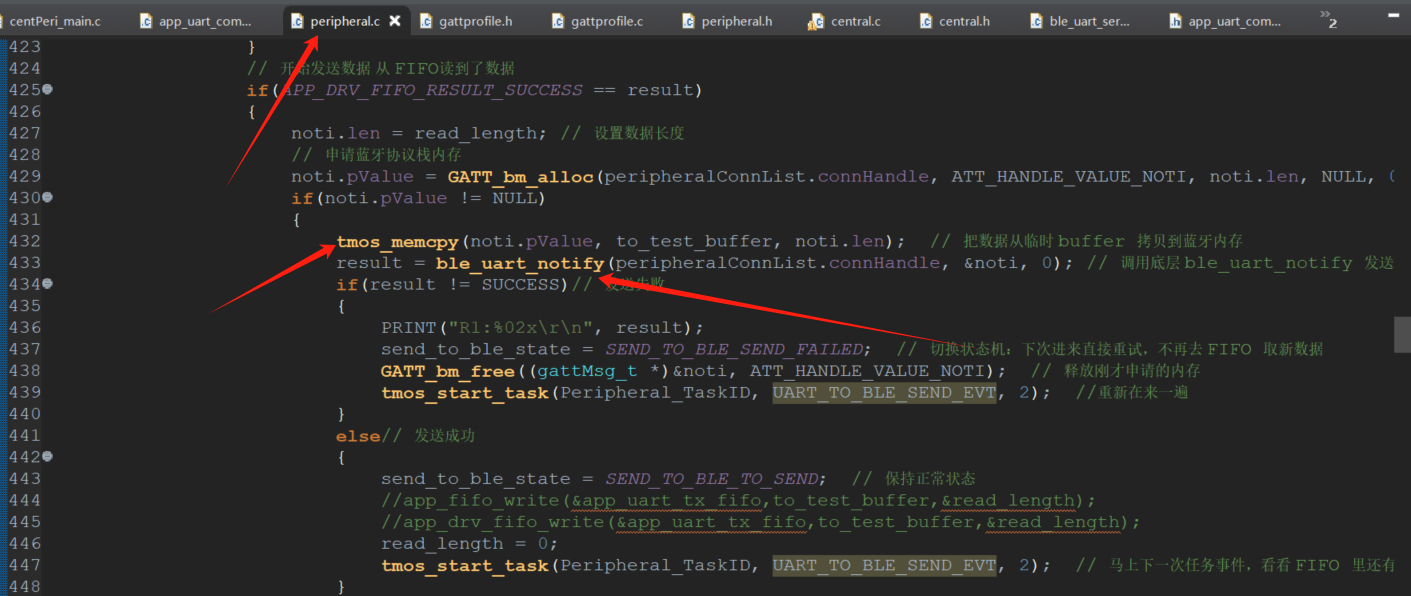
Task: Click line number 428 in gutter
Action: [x=25, y=155]
